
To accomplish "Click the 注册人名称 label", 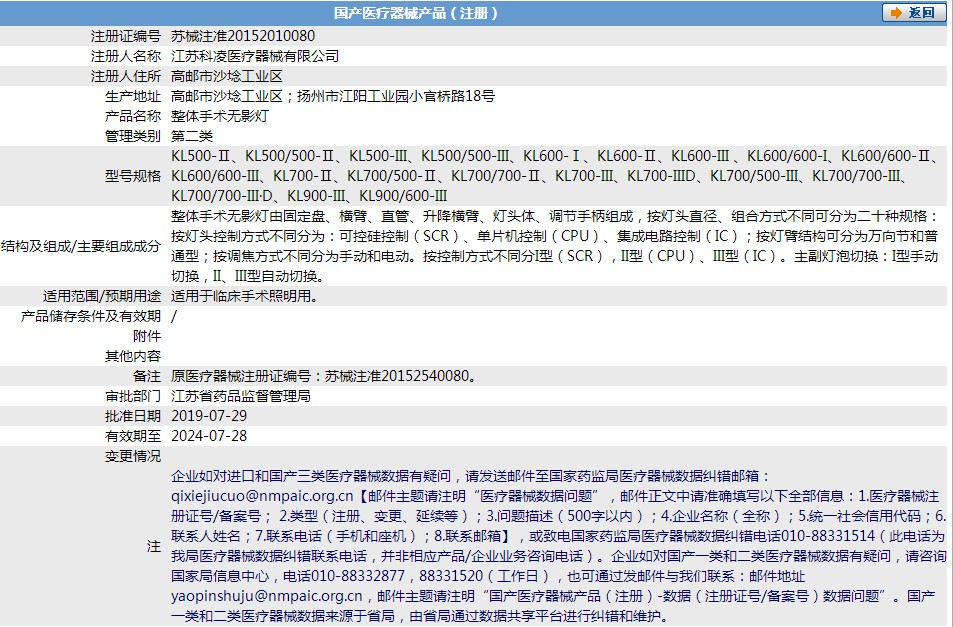I will (x=126, y=56).
